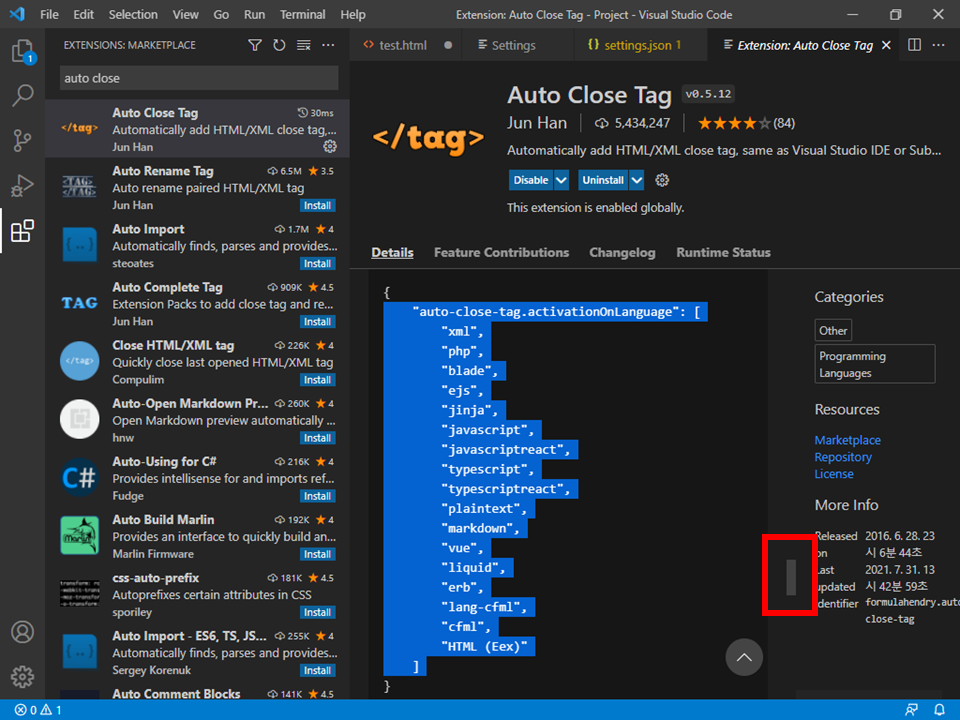Screen dimensions: 960x720
Task: Install the Auto-Using for C# extension
Action: [317, 496]
